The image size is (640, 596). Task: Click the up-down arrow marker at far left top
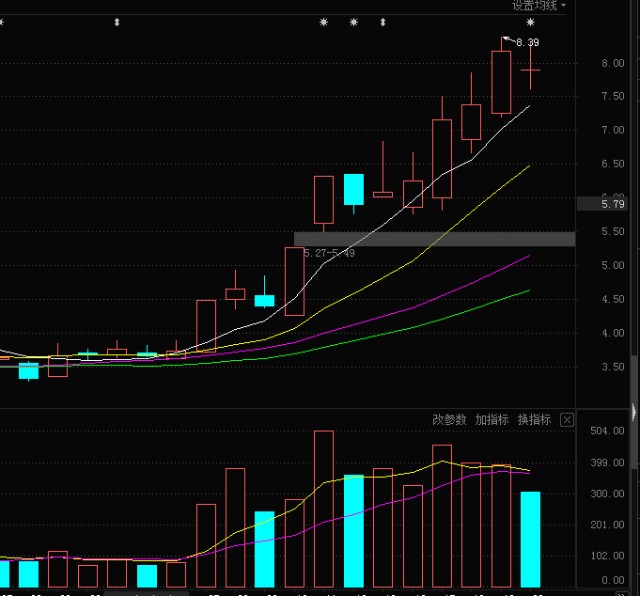coord(117,22)
